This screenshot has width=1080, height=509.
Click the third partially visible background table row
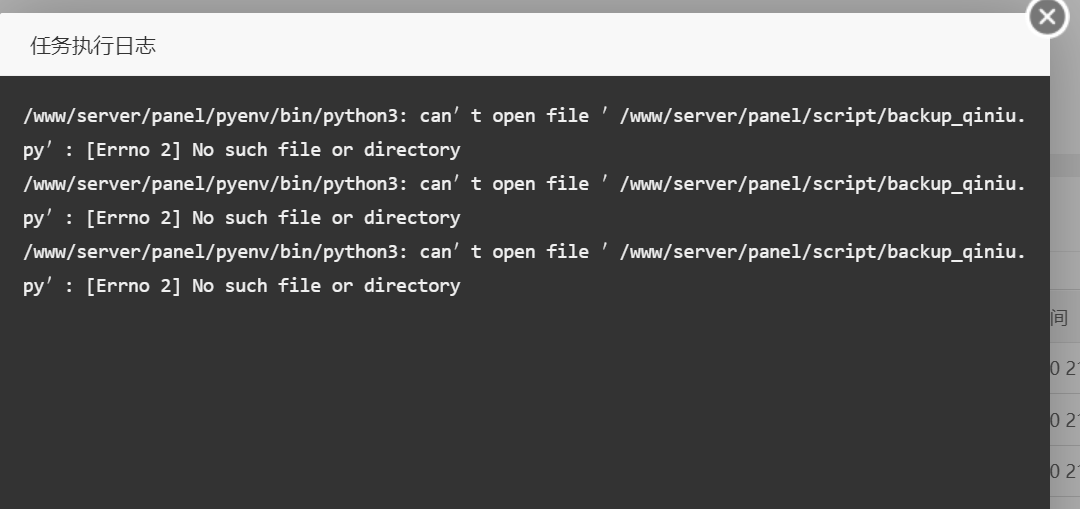(1065, 470)
